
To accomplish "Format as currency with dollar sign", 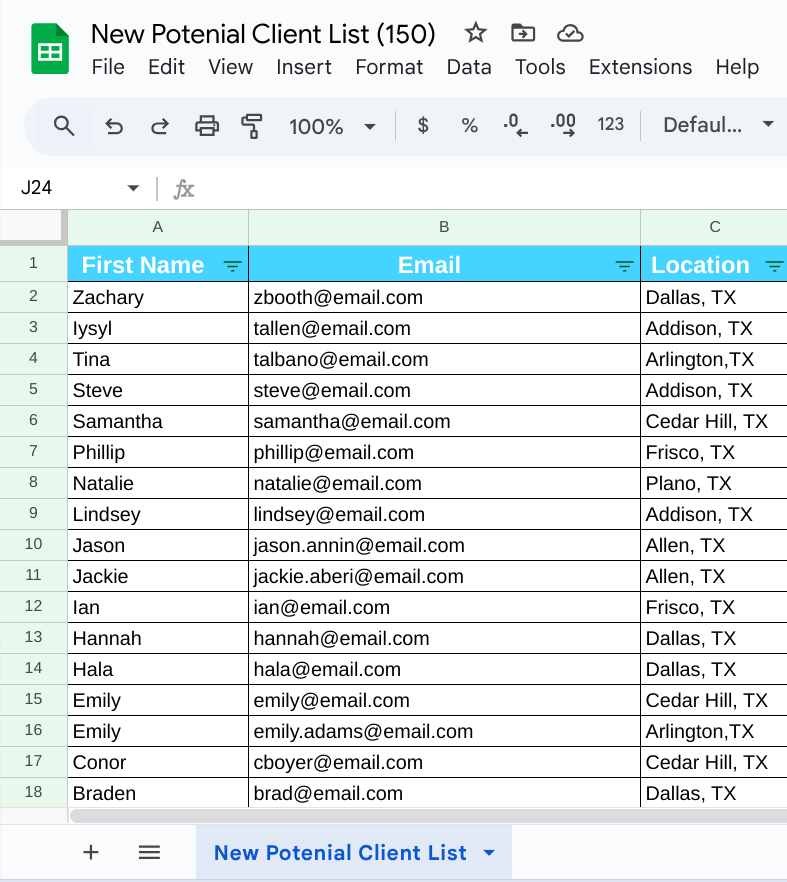I will coord(423,126).
